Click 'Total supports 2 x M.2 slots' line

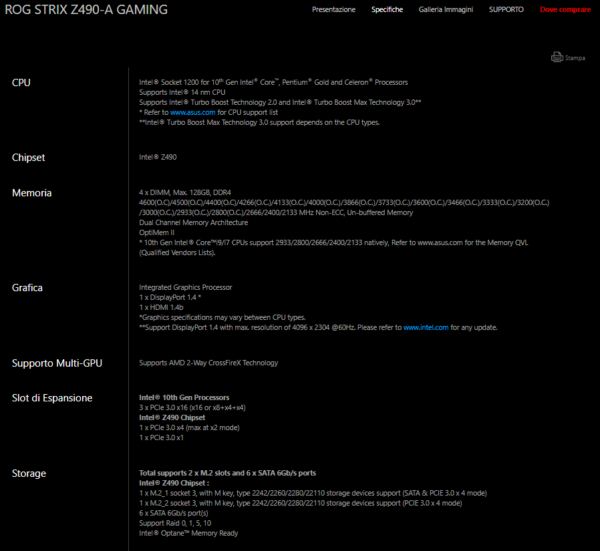point(227,473)
